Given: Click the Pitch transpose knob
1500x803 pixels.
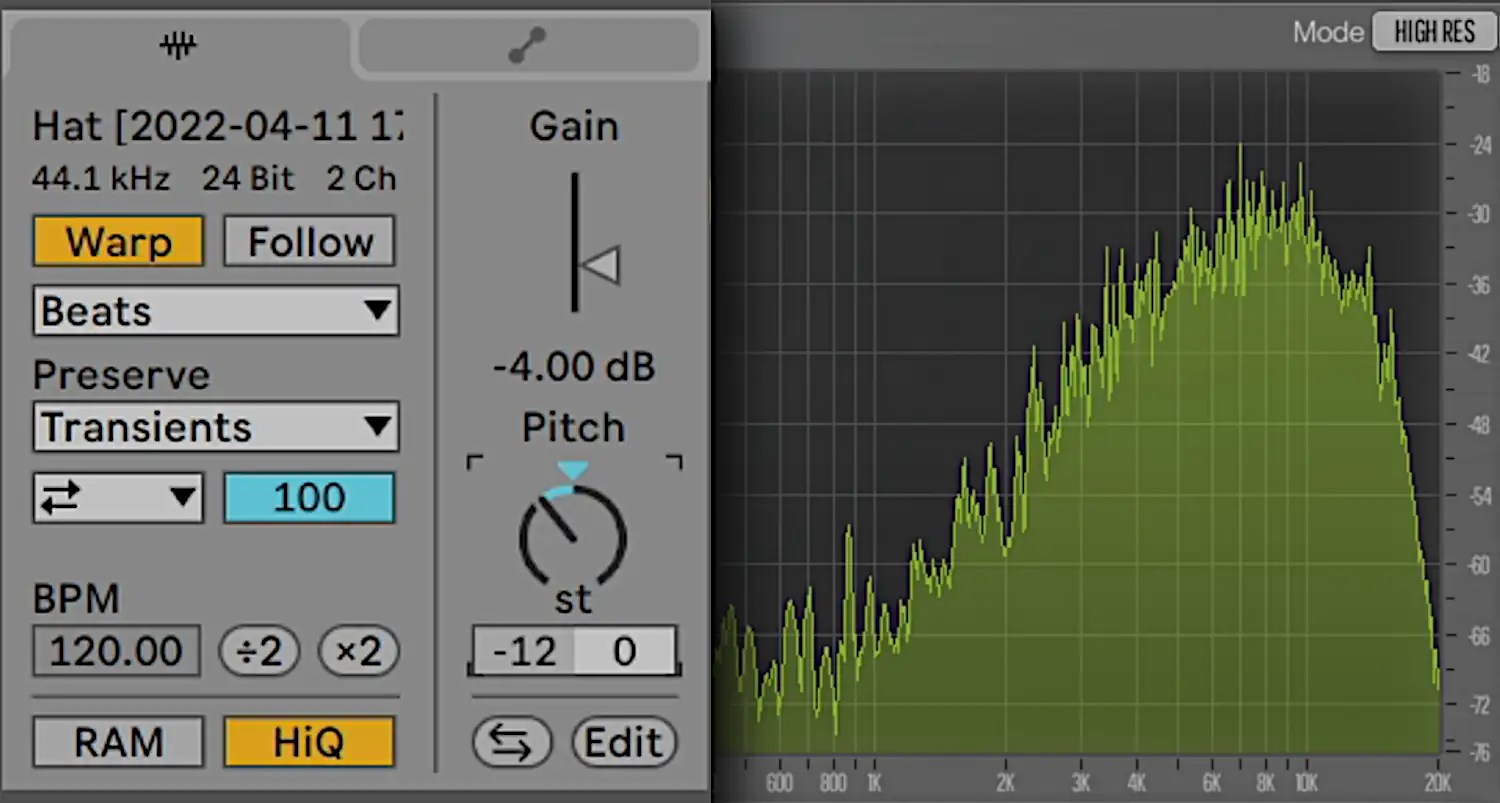Looking at the screenshot, I should coord(573,535).
